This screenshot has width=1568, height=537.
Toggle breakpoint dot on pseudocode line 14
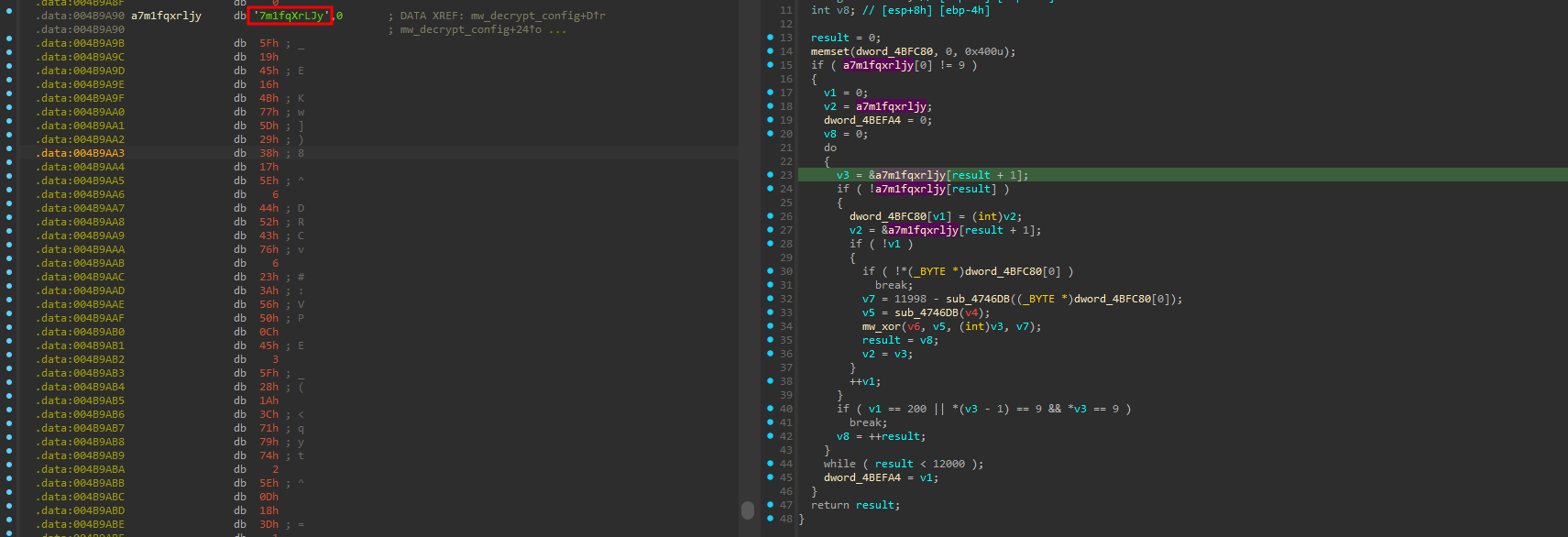tap(770, 51)
